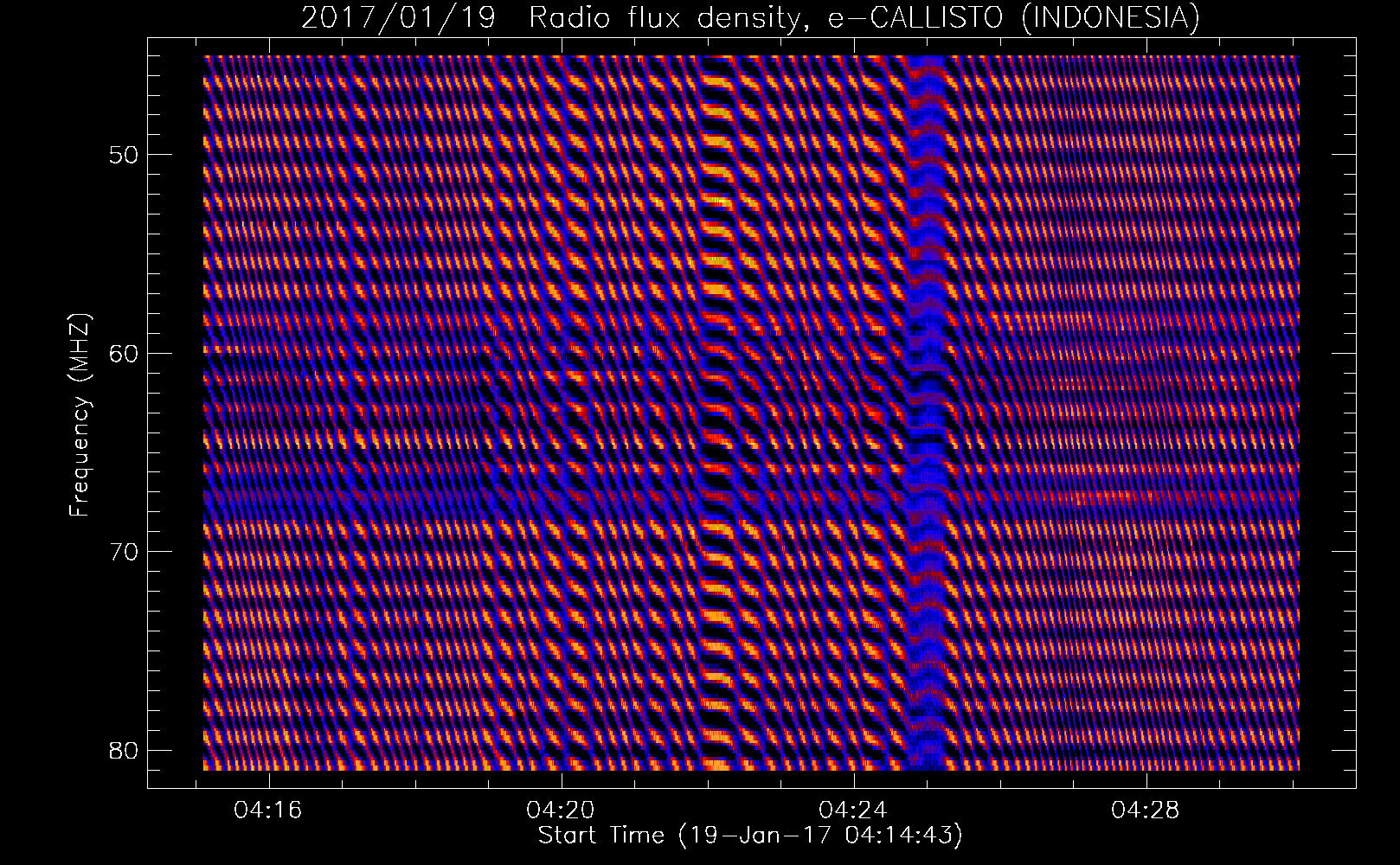The height and width of the screenshot is (865, 1400).
Task: Click the 50 frequency tick label
Action: 124,155
